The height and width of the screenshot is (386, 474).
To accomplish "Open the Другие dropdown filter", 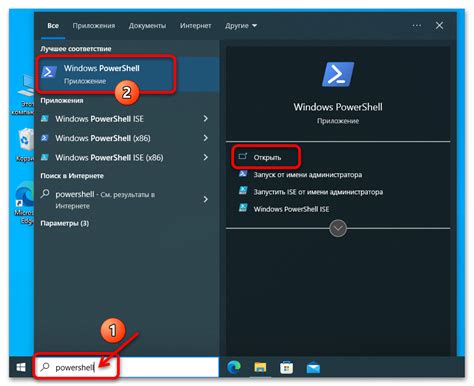I will [x=241, y=26].
